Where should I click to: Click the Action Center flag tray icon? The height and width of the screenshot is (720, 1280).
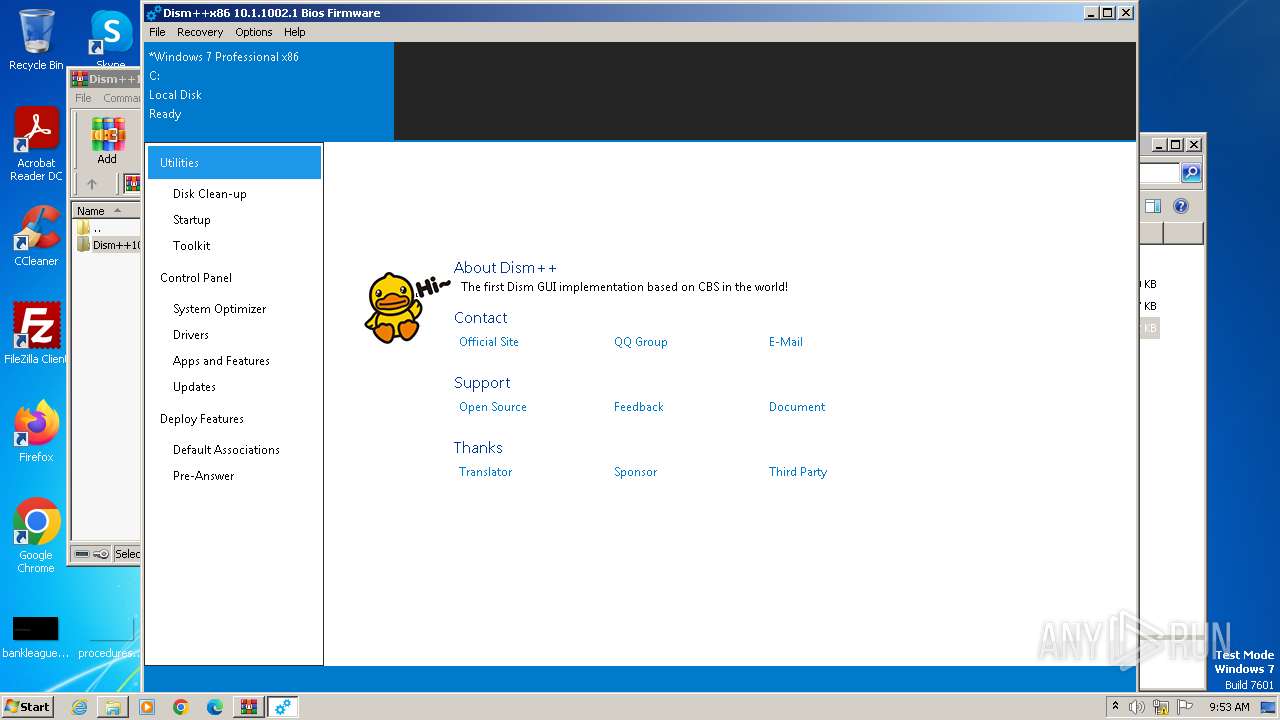[x=1185, y=707]
